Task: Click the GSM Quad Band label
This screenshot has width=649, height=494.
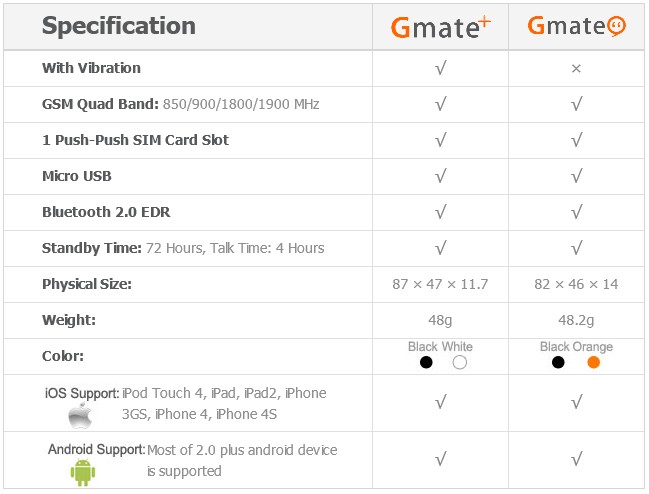Action: [x=100, y=104]
